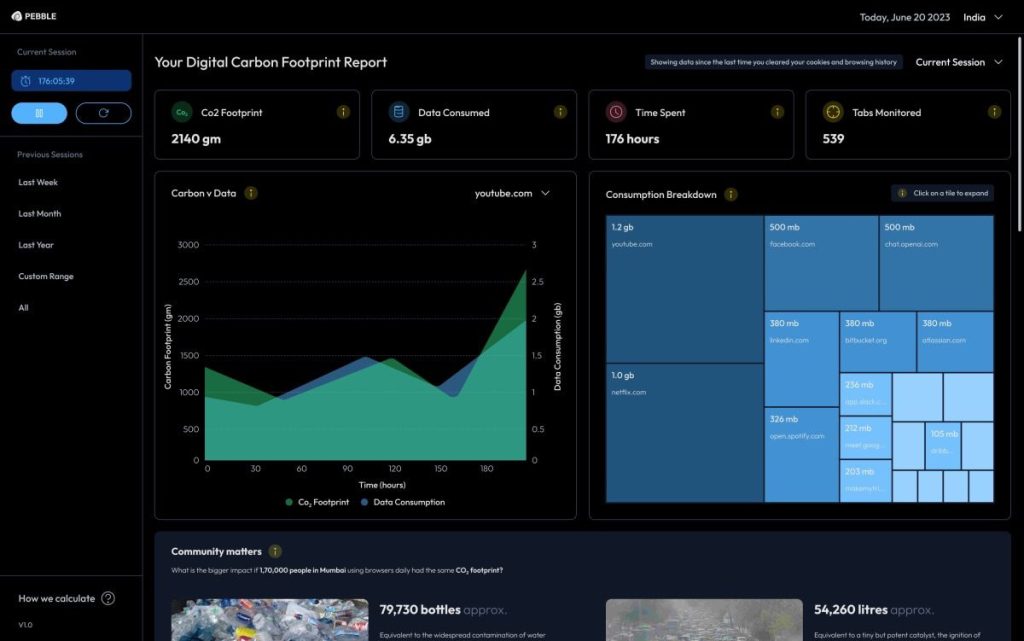Select Custom Range in previous sessions
Image resolution: width=1024 pixels, height=641 pixels.
pos(46,276)
